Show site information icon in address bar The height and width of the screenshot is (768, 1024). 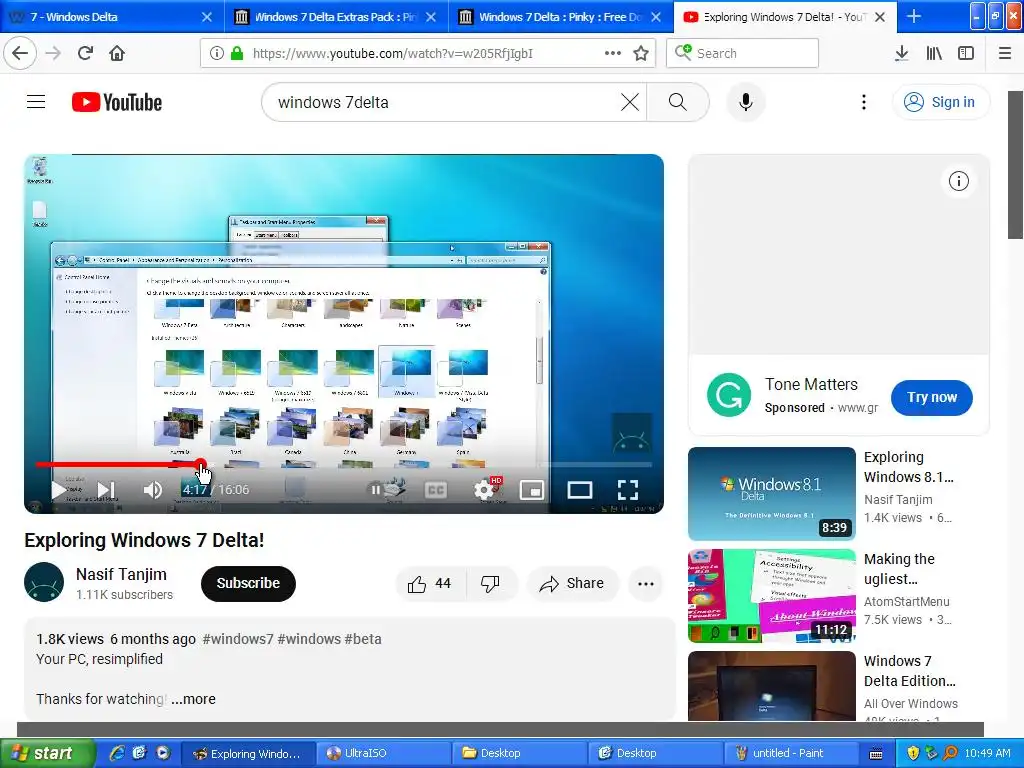coord(217,53)
